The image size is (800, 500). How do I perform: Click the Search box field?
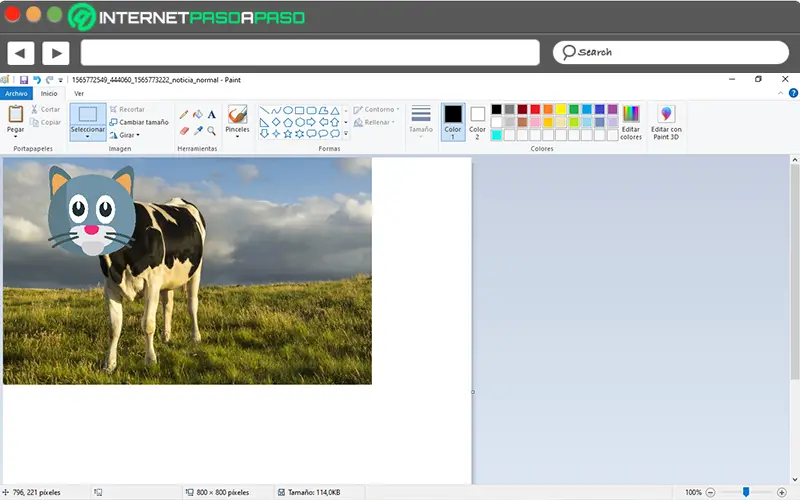(x=670, y=53)
